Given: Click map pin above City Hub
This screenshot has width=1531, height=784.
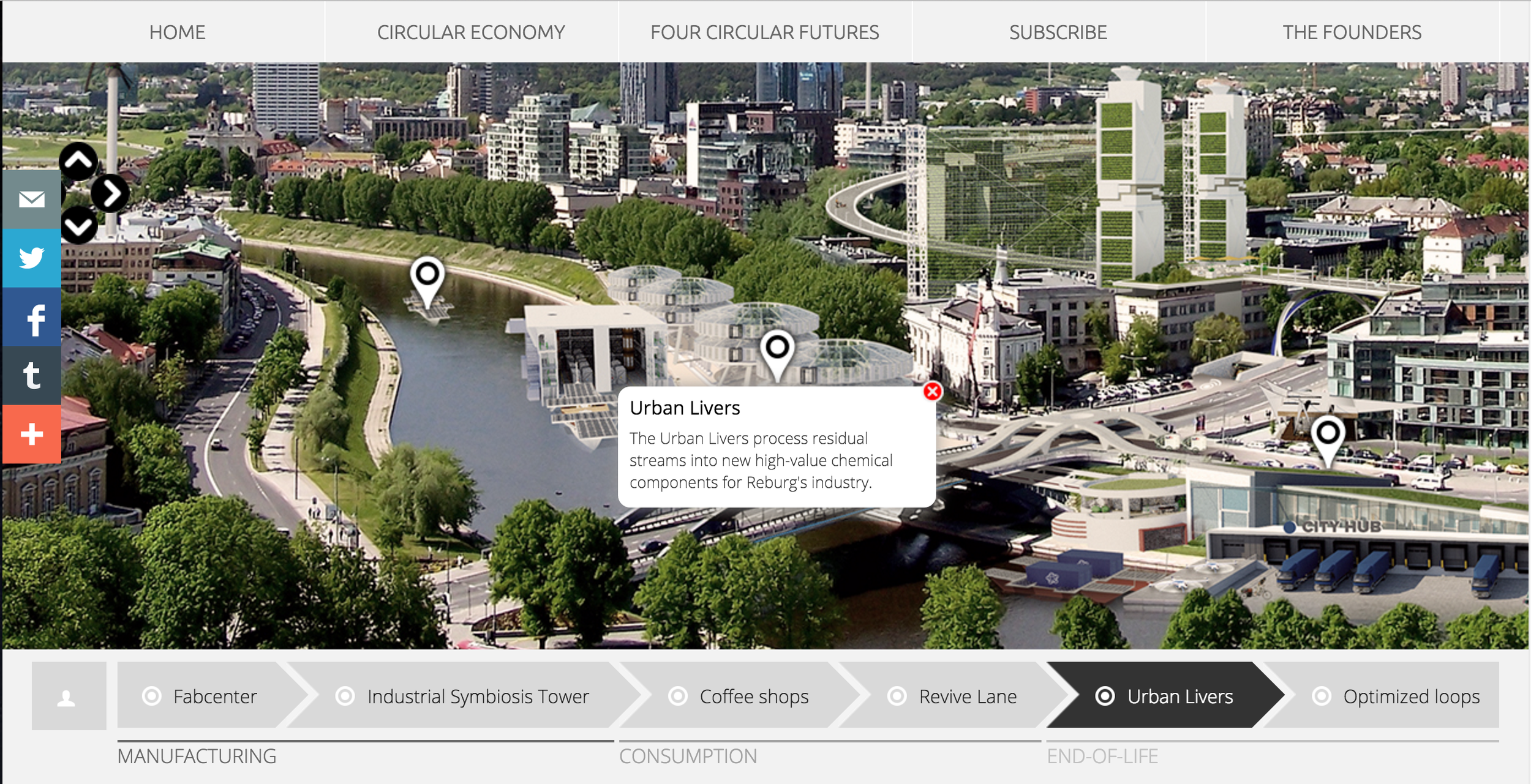Looking at the screenshot, I should coord(1326,436).
